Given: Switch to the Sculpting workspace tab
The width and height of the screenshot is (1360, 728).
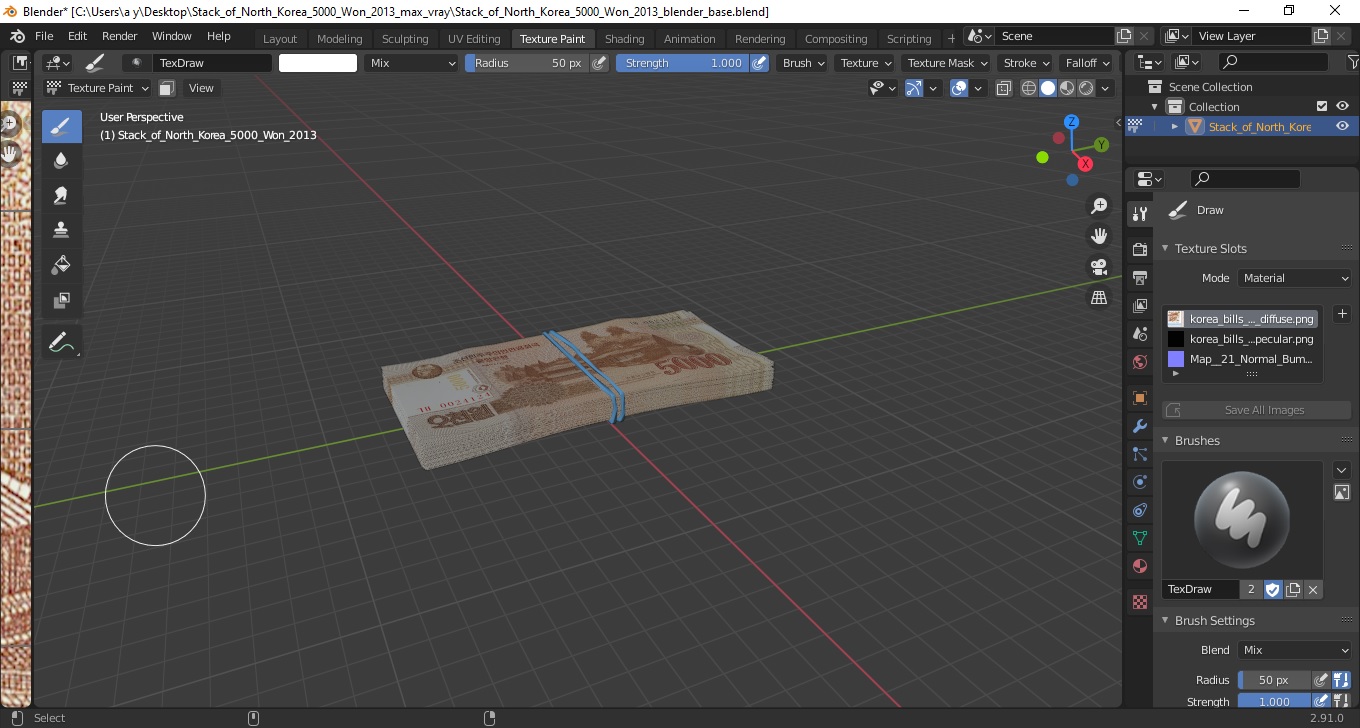Looking at the screenshot, I should tap(405, 39).
